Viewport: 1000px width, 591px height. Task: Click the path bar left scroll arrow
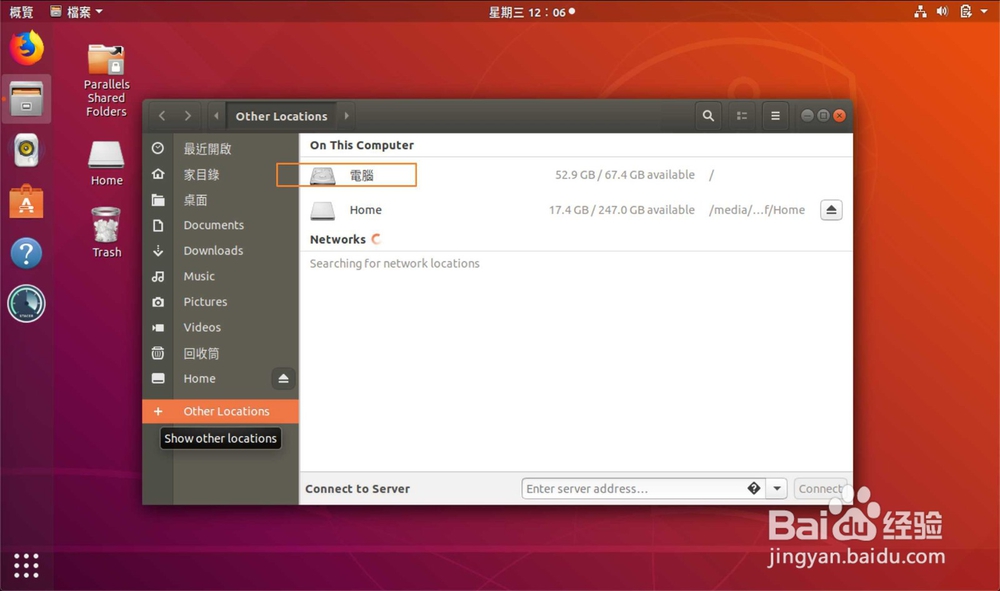(x=216, y=116)
